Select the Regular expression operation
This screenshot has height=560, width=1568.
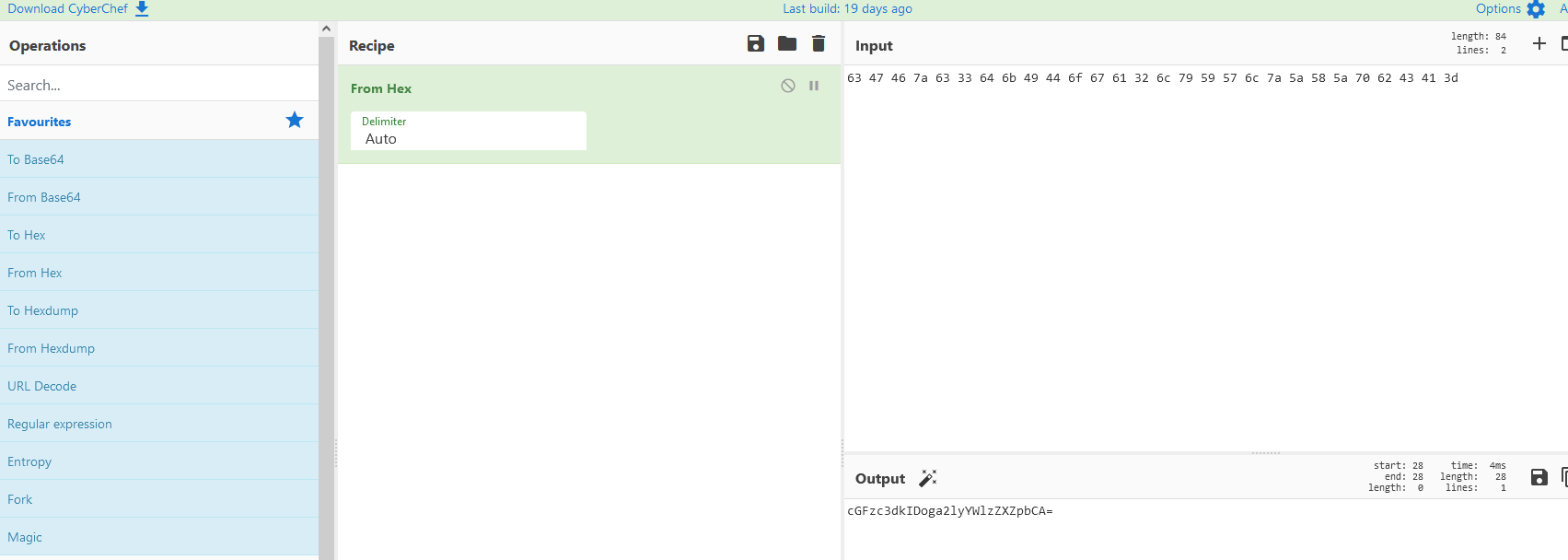pos(159,424)
